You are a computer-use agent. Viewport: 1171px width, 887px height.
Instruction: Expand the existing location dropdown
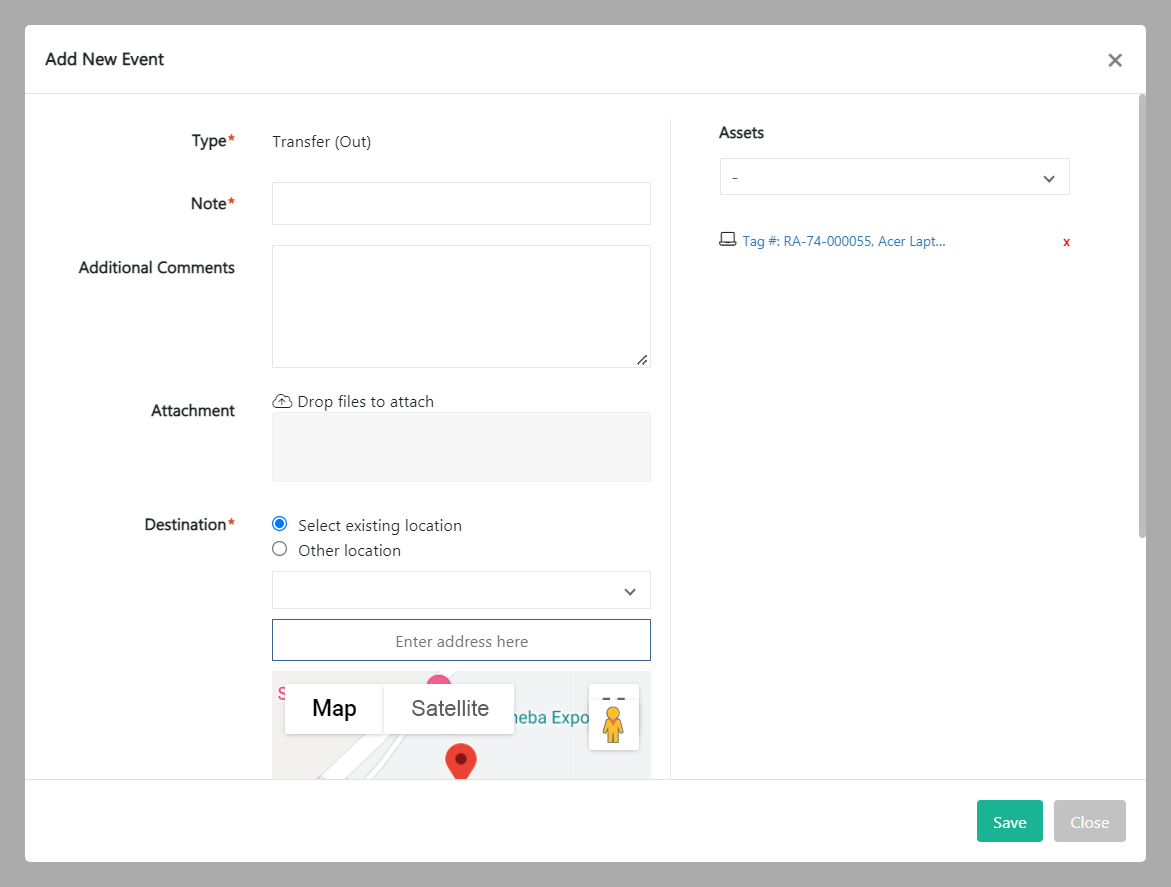click(461, 590)
